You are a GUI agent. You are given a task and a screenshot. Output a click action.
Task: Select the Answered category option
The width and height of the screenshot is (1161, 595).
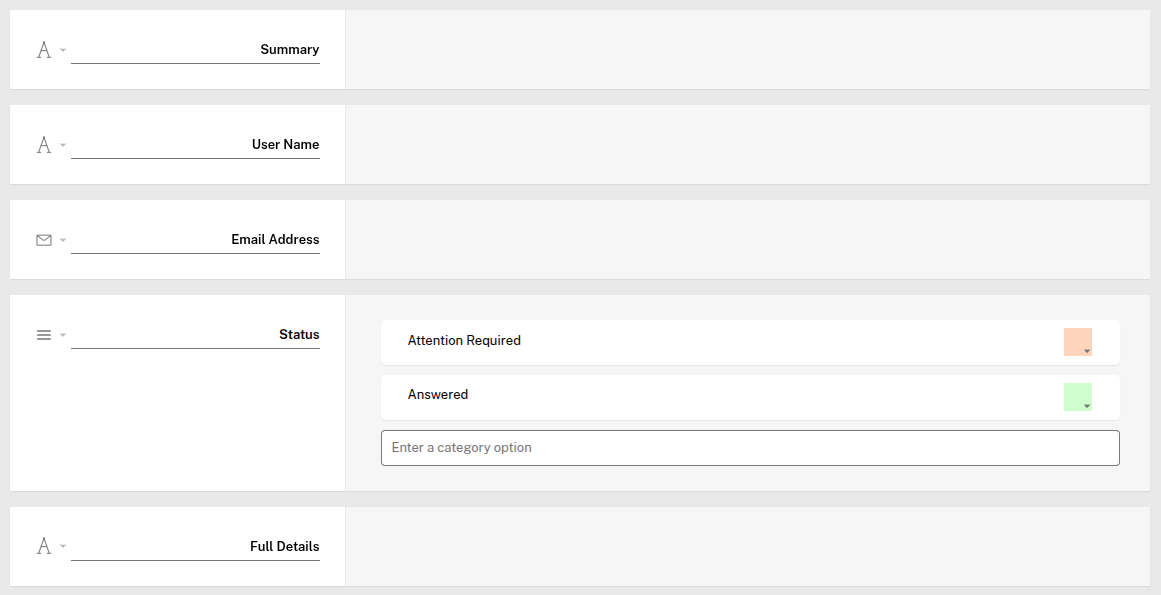pos(438,395)
